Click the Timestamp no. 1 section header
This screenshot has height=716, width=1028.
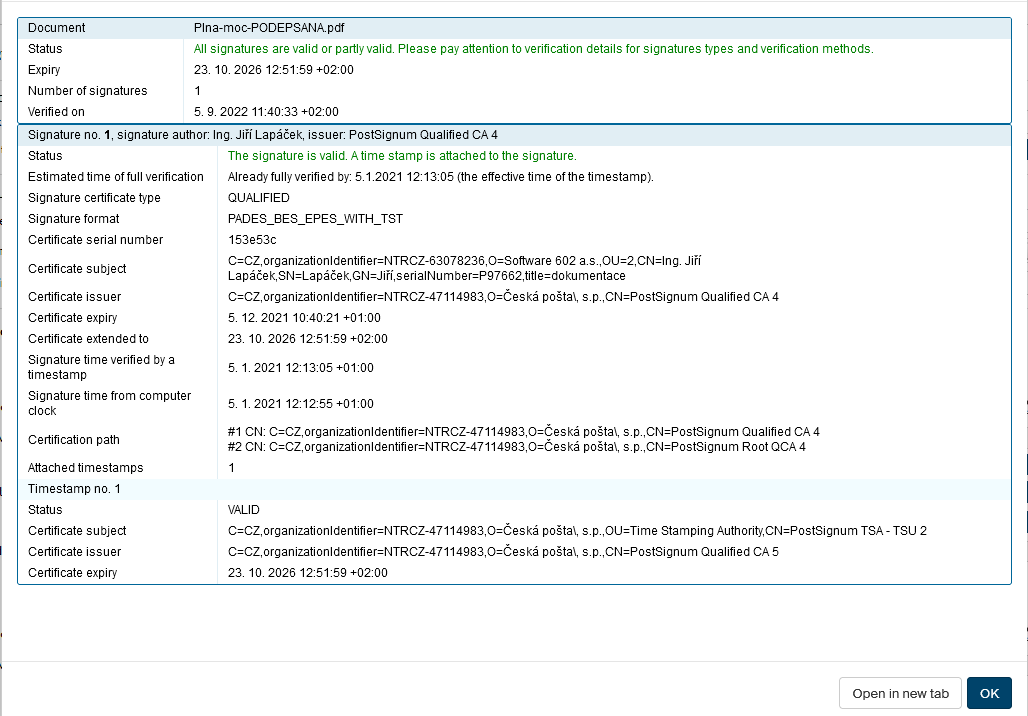tap(74, 489)
